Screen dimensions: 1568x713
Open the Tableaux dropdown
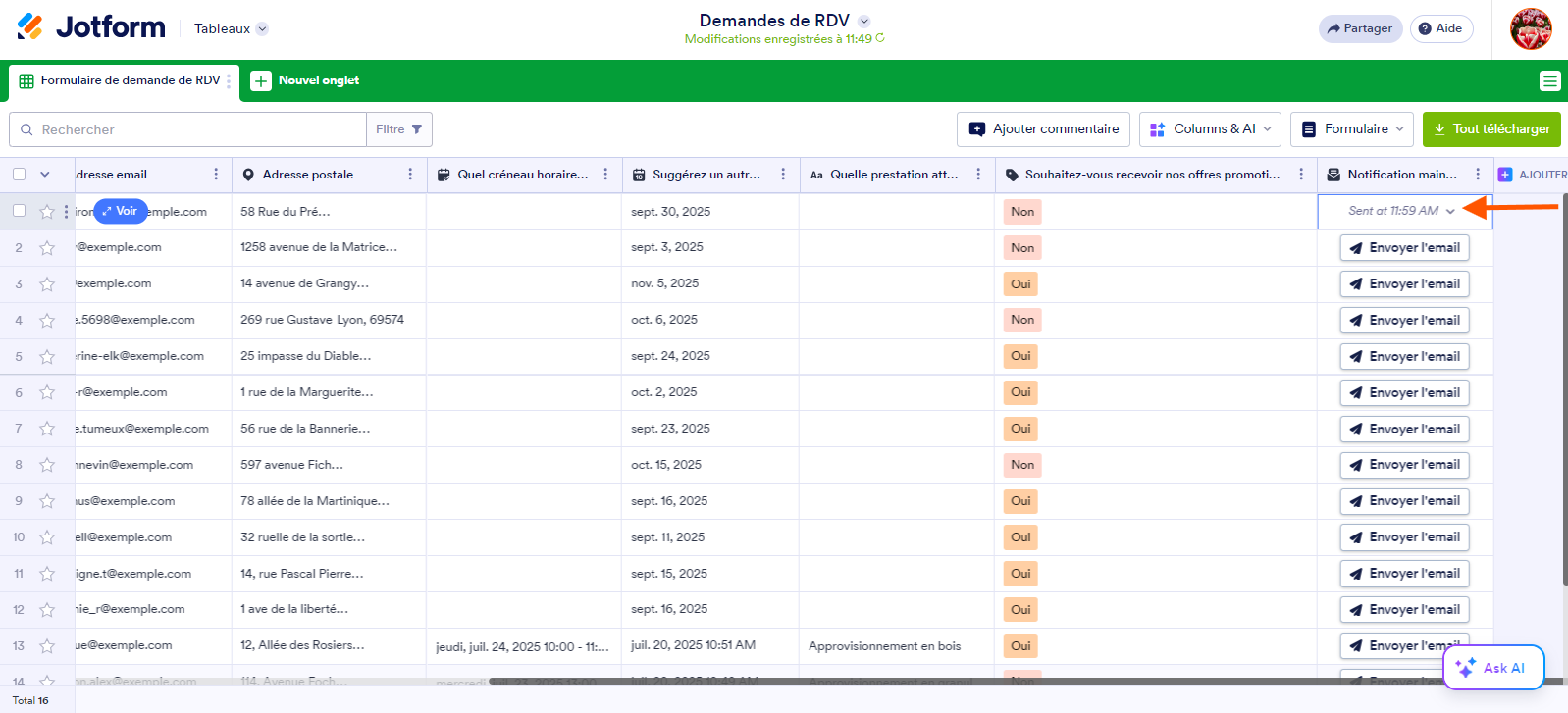[231, 28]
